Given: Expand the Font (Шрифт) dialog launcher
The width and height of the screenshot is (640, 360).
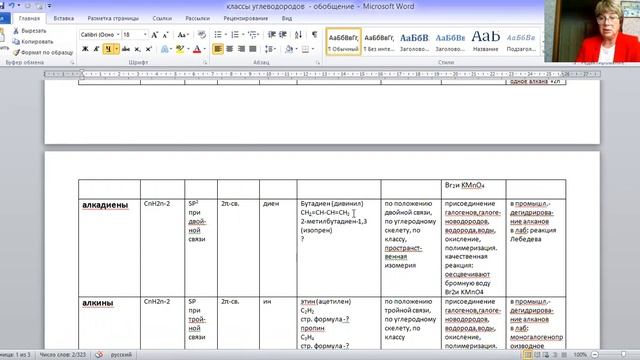Looking at the screenshot, I should (205, 63).
